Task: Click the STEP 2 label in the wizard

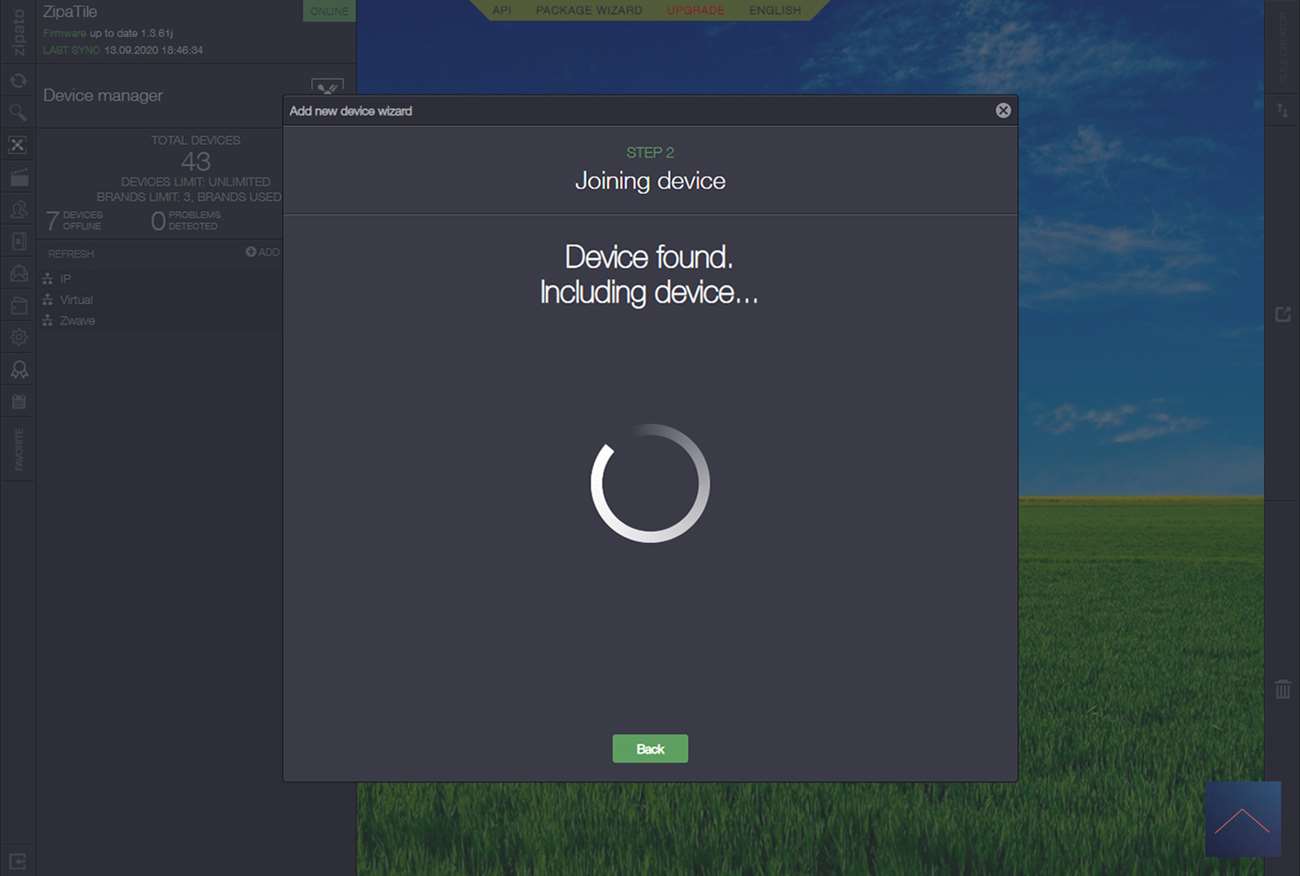Action: pyautogui.click(x=650, y=153)
